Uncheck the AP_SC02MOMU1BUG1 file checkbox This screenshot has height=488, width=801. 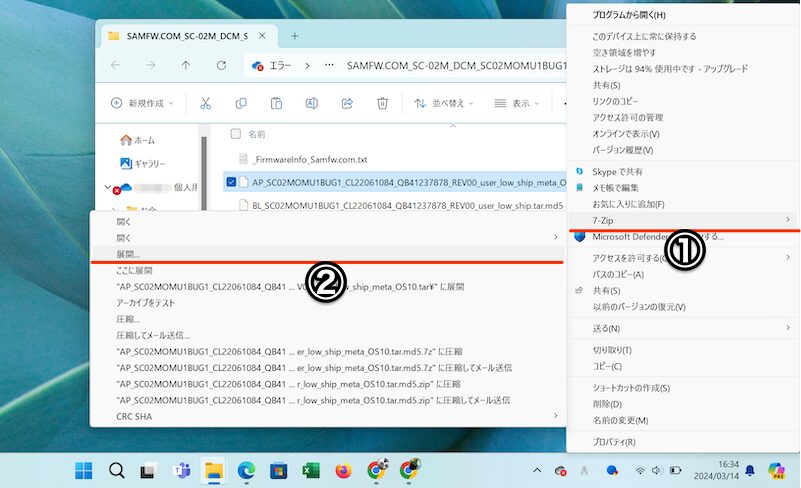pyautogui.click(x=232, y=182)
